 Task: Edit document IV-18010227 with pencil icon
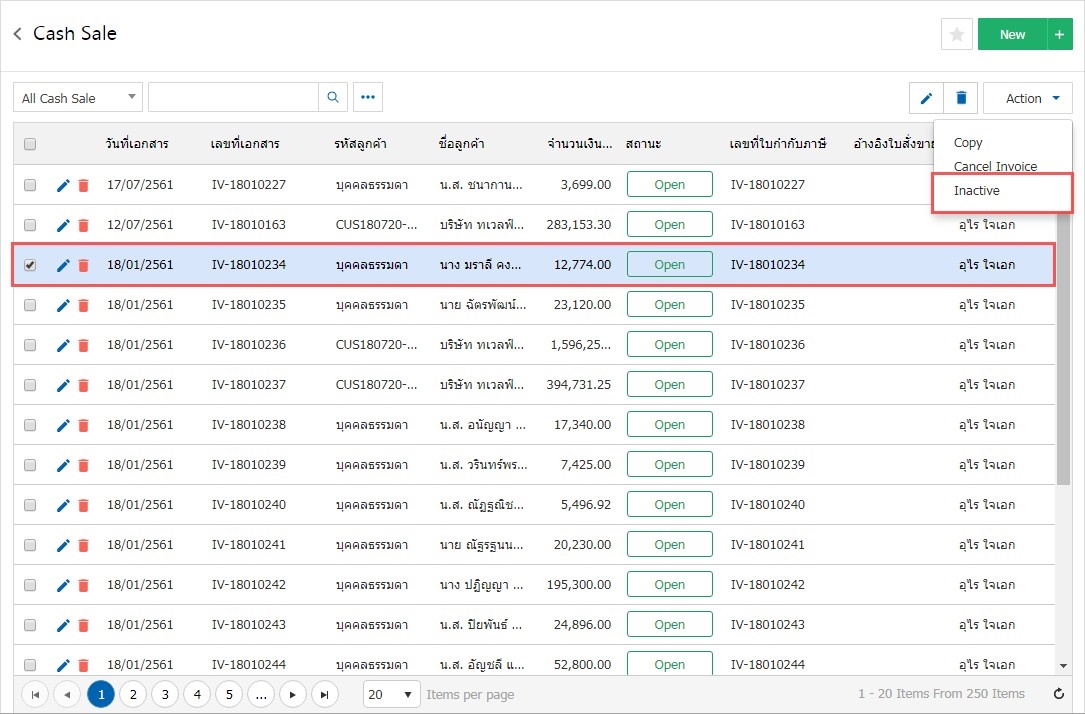coord(63,185)
